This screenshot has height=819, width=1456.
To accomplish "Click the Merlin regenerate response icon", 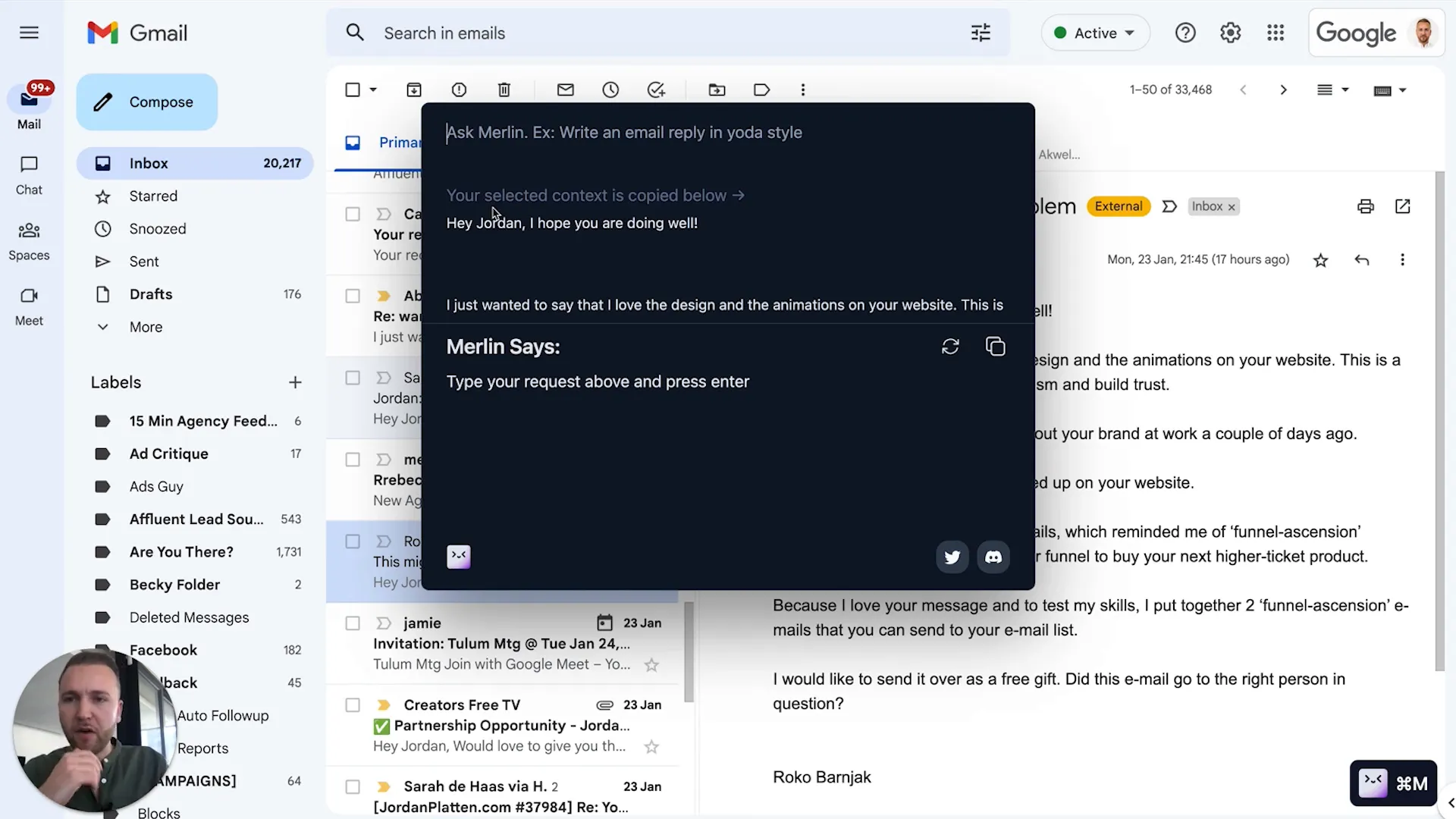I will coord(950,347).
